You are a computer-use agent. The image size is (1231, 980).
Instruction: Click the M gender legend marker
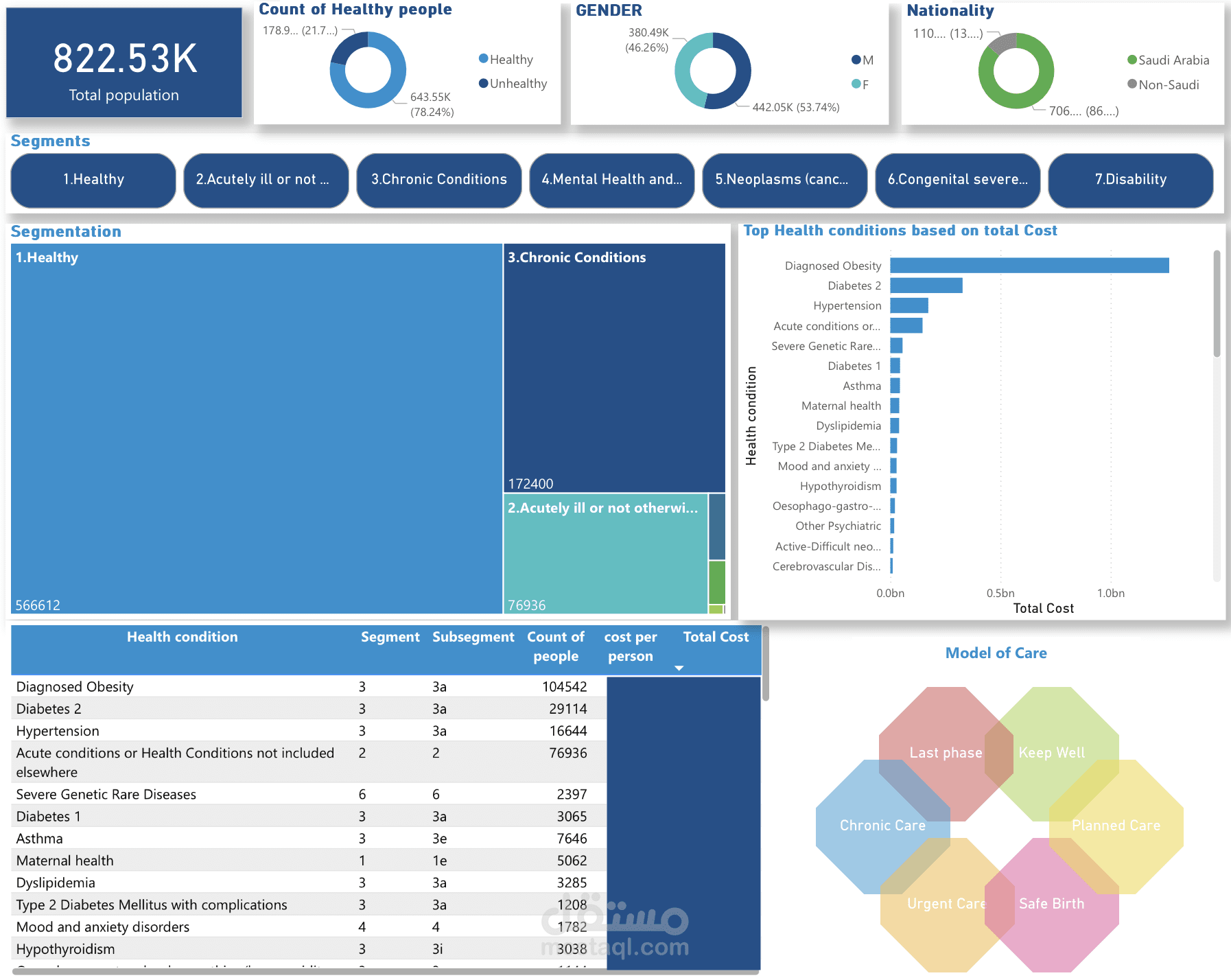(856, 60)
